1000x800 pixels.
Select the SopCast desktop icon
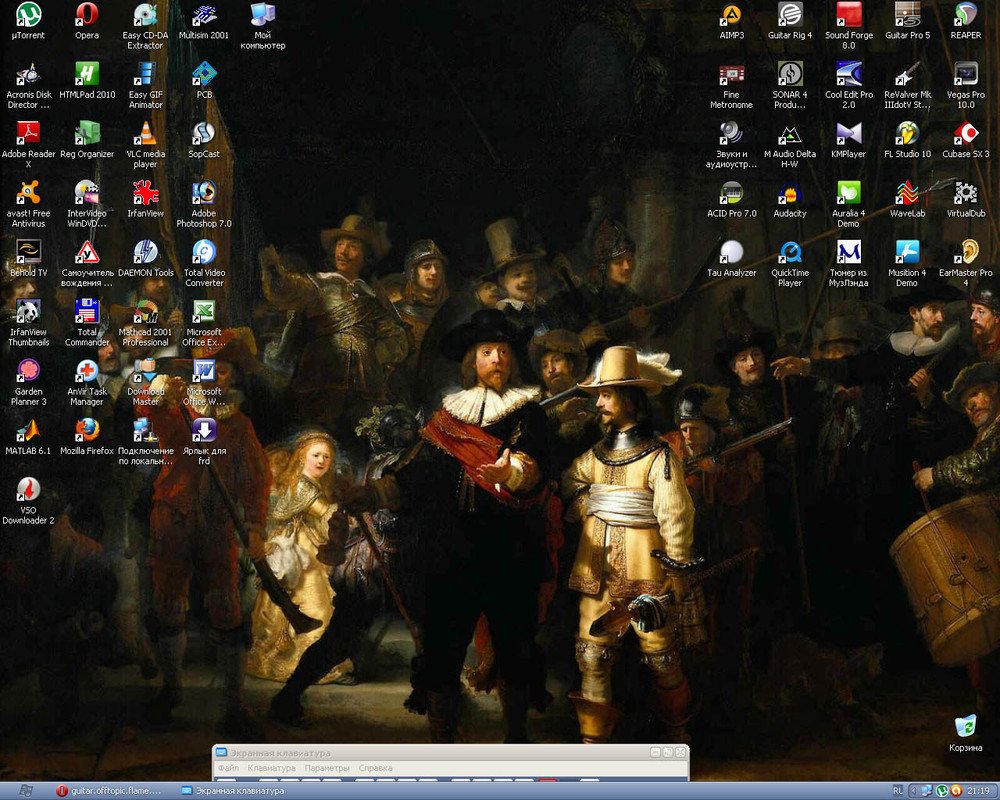click(x=204, y=140)
